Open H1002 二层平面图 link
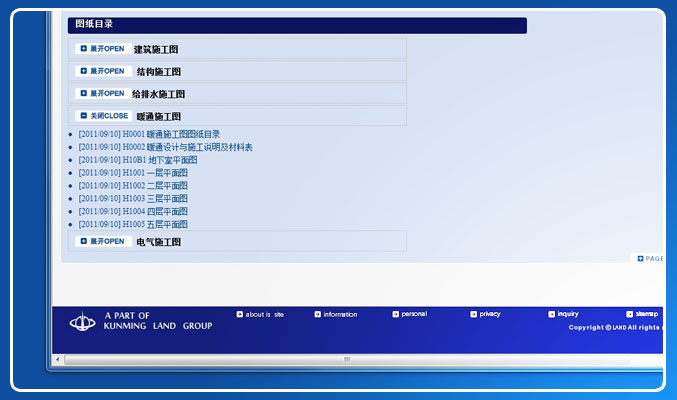 click(x=133, y=186)
